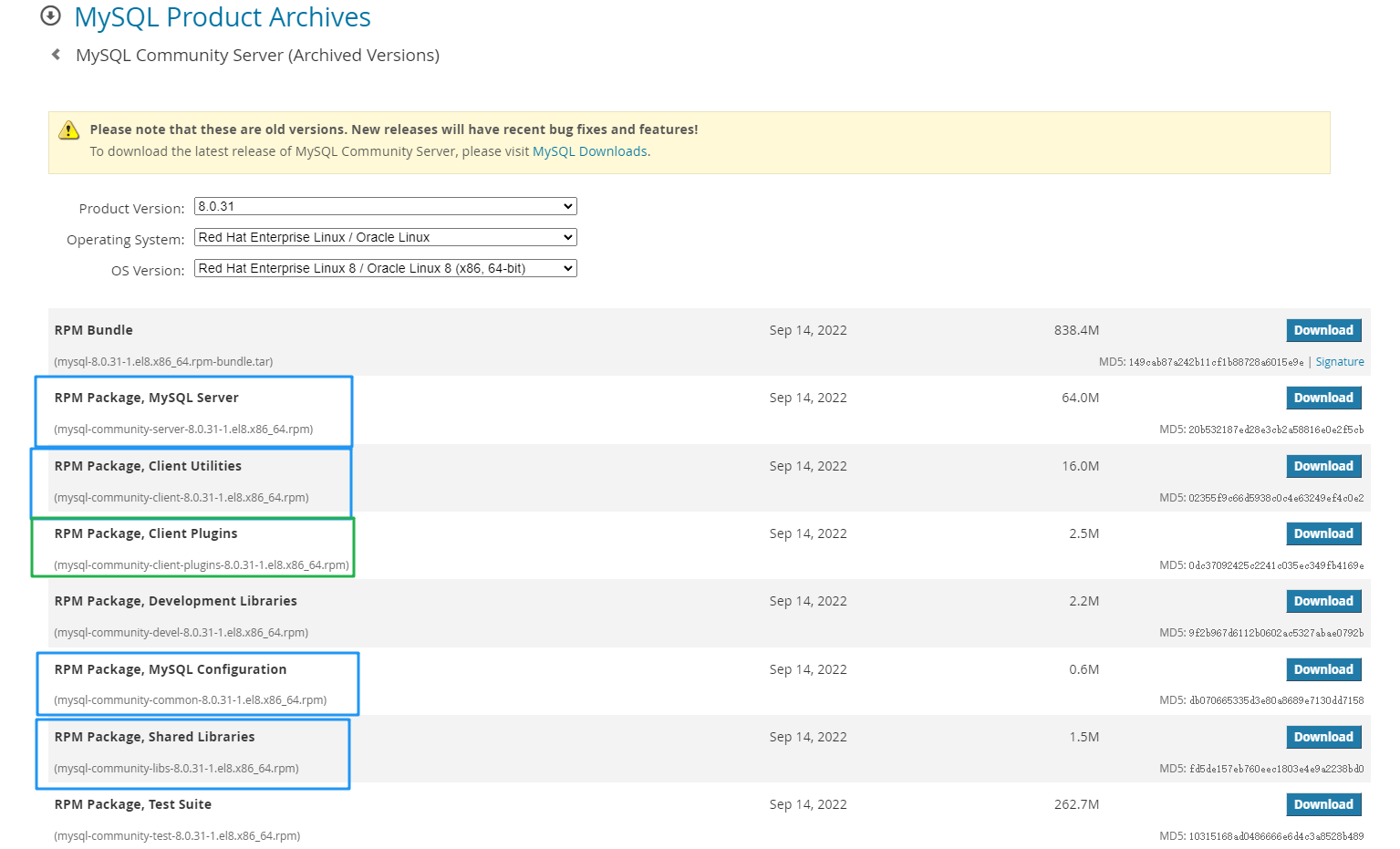Click the 'RPM Package, MySQL Server' title
The width and height of the screenshot is (1400, 849).
tap(147, 398)
